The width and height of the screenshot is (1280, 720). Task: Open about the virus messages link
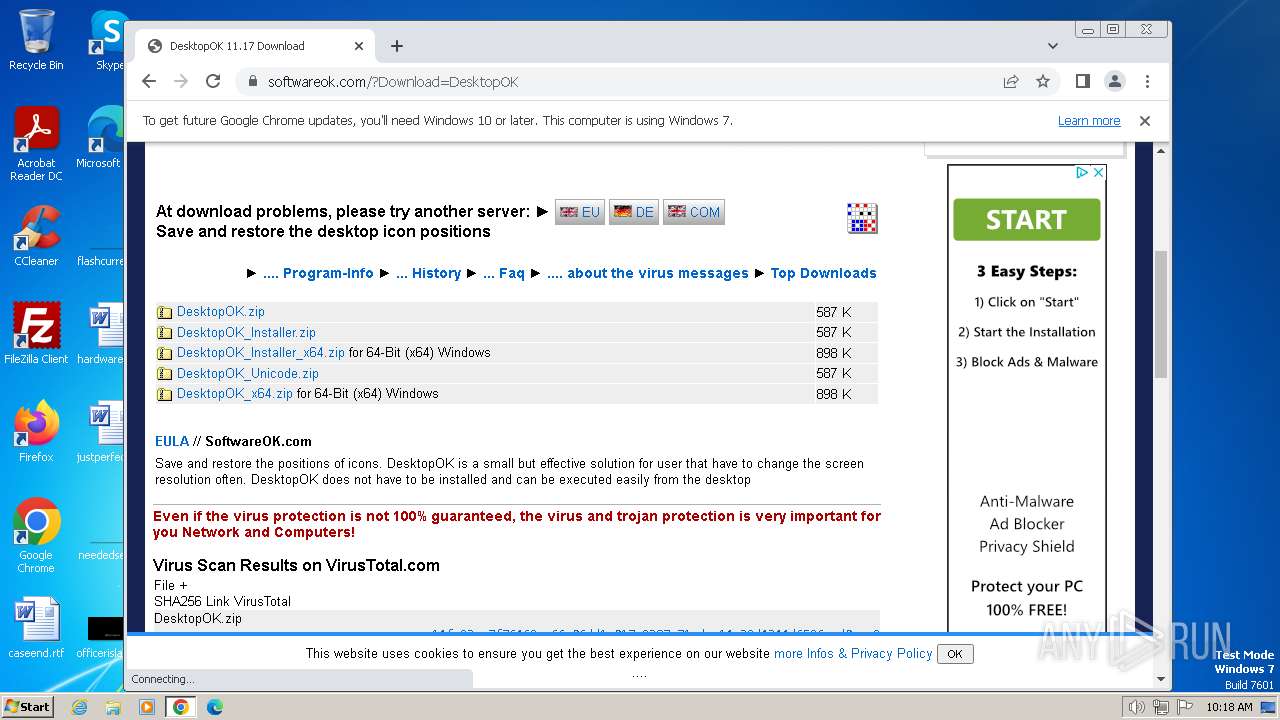pyautogui.click(x=648, y=273)
